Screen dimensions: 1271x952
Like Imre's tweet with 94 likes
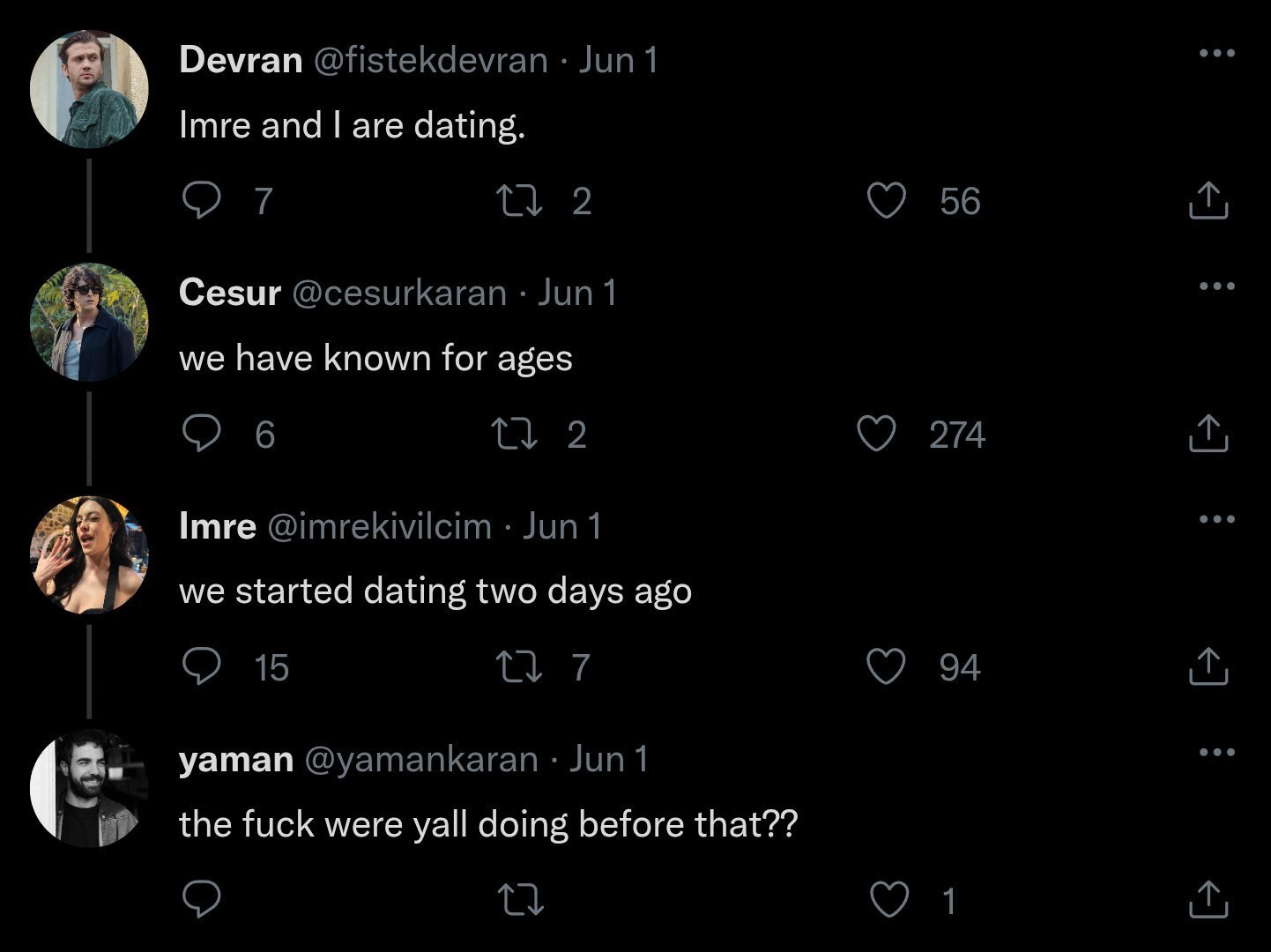[886, 666]
